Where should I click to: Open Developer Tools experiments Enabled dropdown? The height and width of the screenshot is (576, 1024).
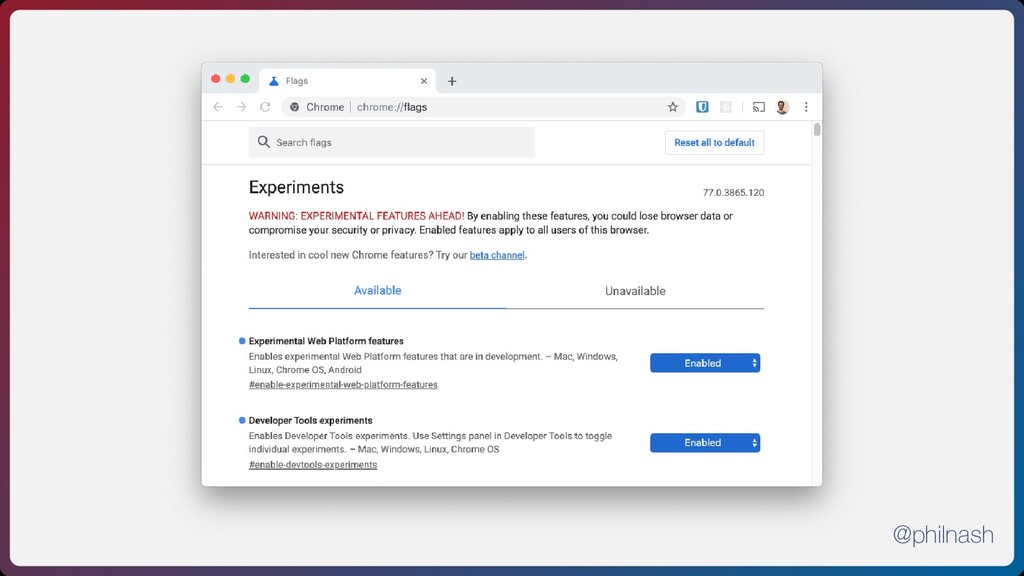pos(705,443)
